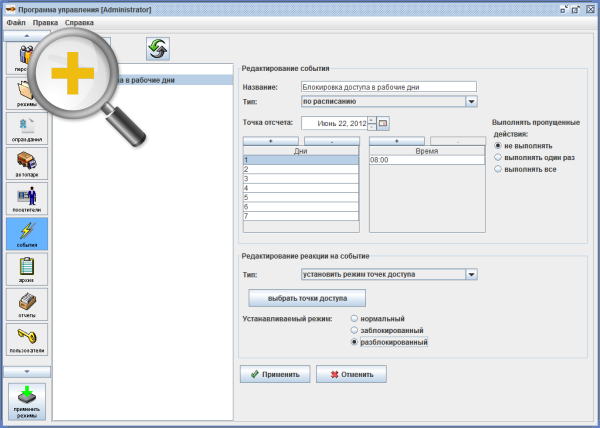Select the 'выполнить все' radio option

[498, 169]
